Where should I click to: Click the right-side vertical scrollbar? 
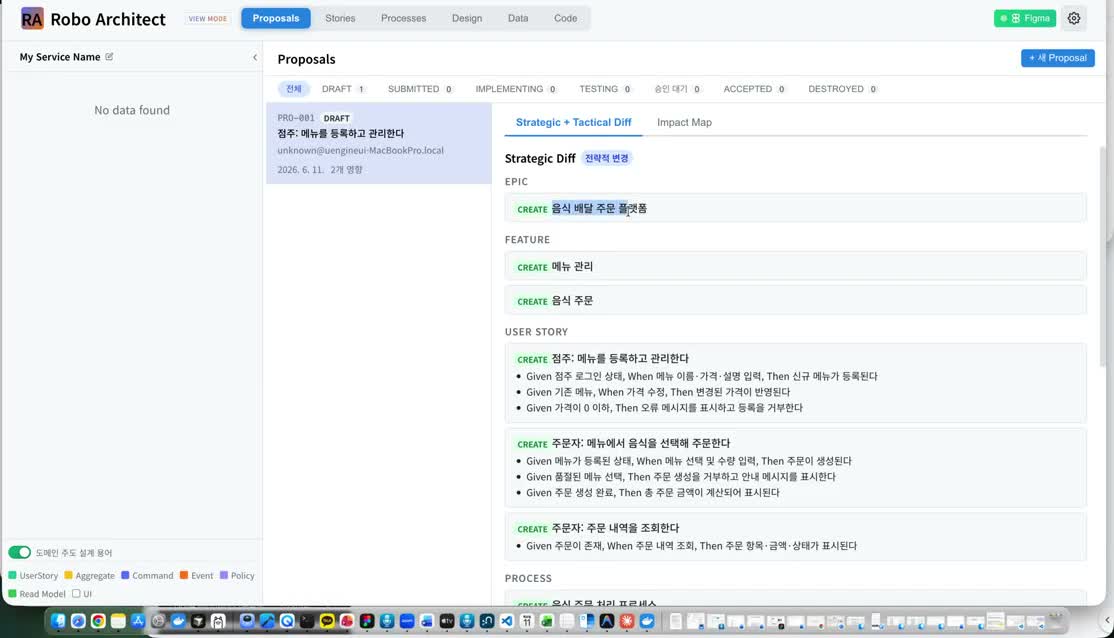coord(1103,256)
